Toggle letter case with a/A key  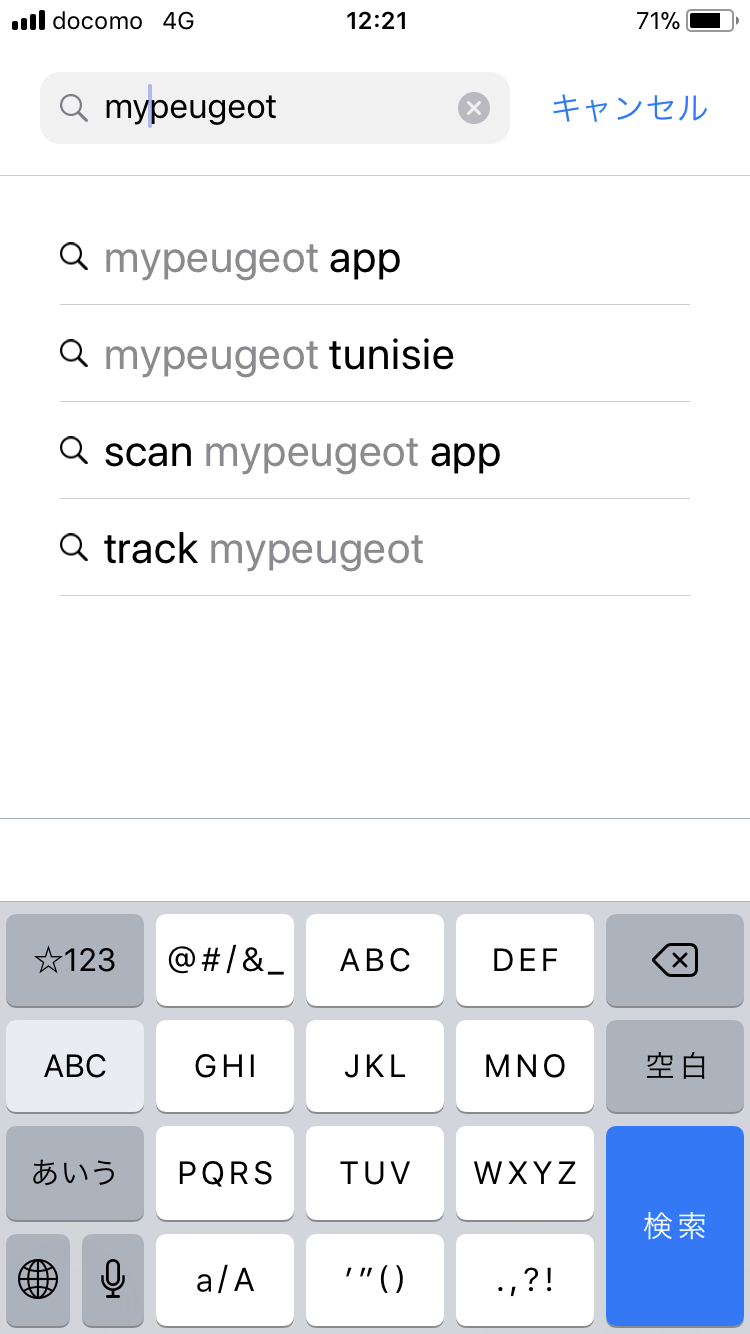[x=225, y=1279]
